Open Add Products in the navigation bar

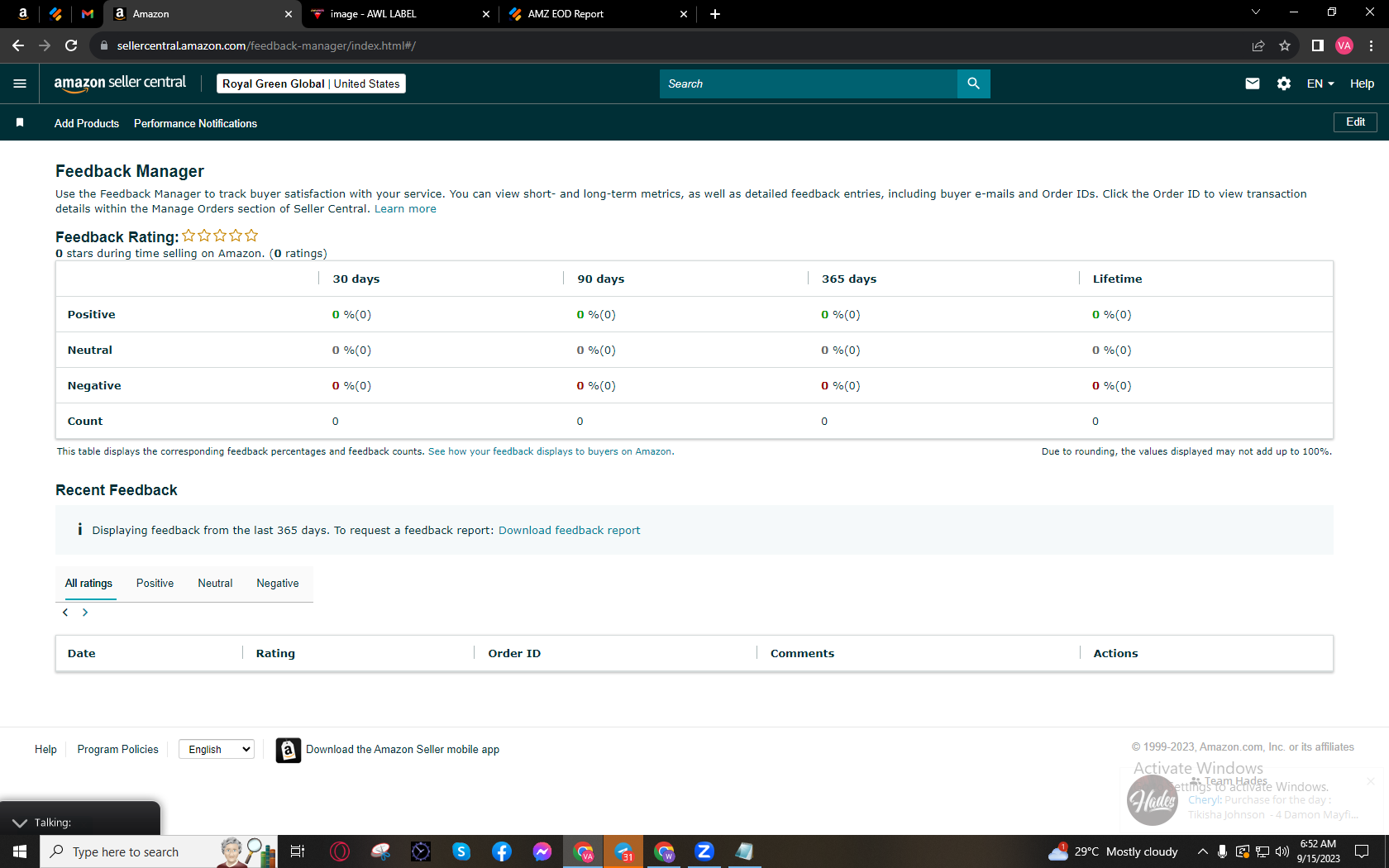tap(87, 123)
